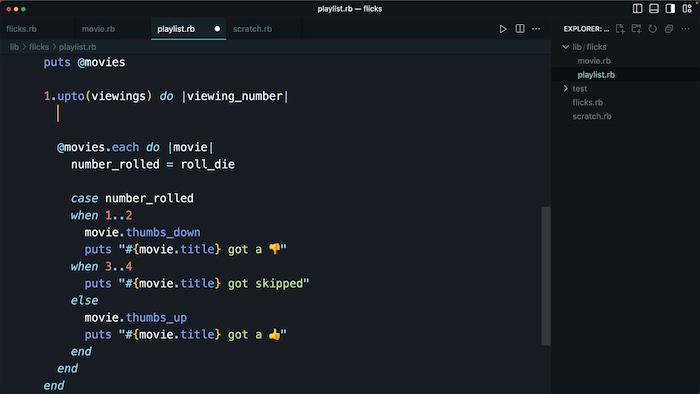
Task: Open editor More Actions ellipsis menu
Action: [x=536, y=29]
